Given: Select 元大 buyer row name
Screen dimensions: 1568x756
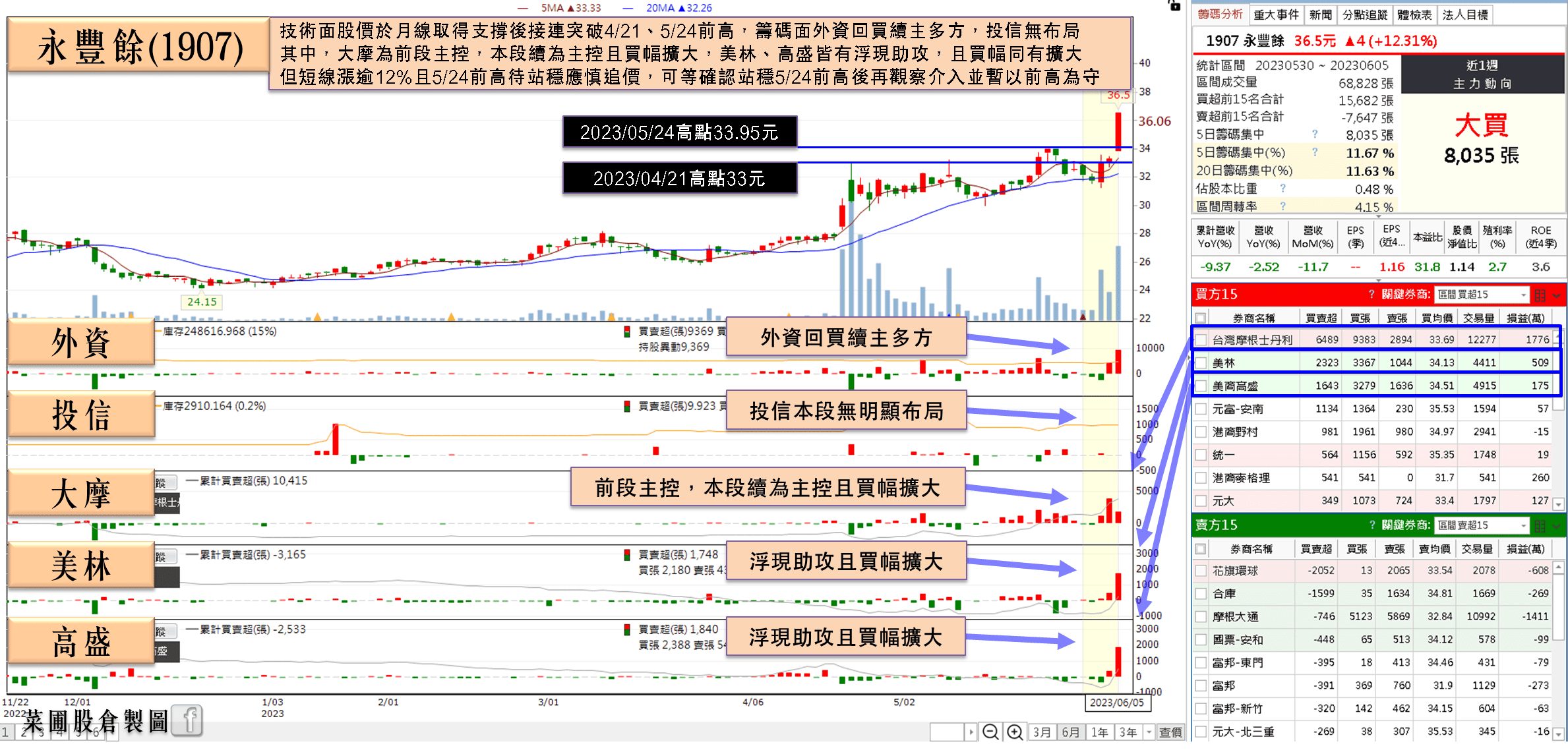Looking at the screenshot, I should pos(1223,501).
